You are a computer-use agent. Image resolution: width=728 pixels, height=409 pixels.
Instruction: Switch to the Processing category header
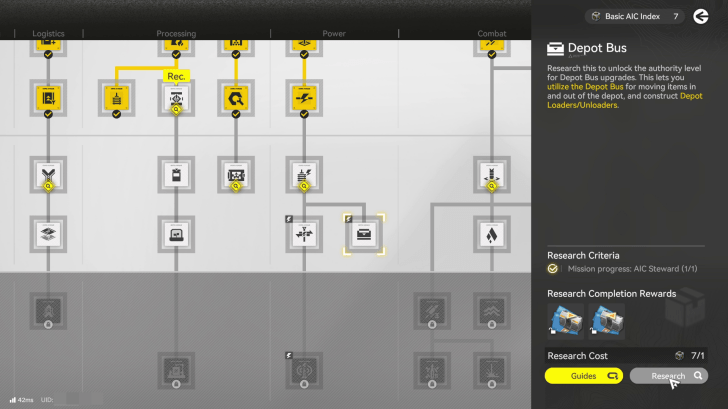coord(176,34)
